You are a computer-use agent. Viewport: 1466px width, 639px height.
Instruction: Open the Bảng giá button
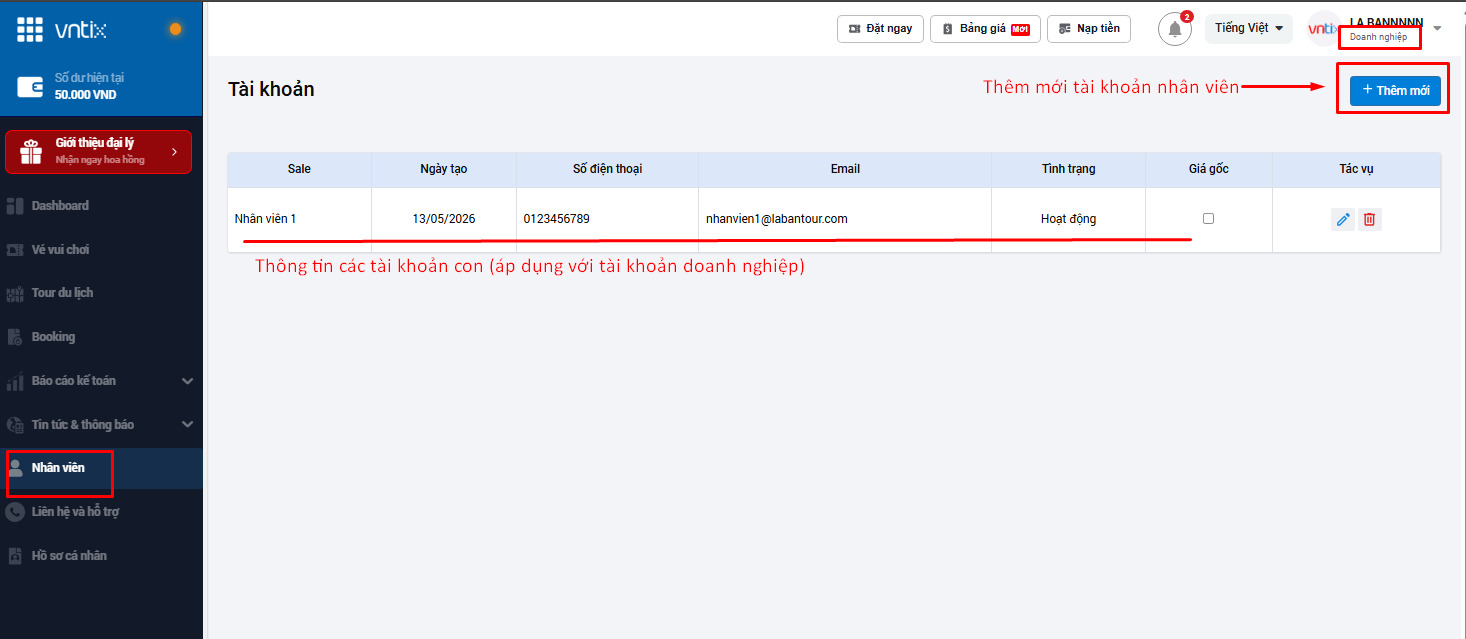pos(985,29)
